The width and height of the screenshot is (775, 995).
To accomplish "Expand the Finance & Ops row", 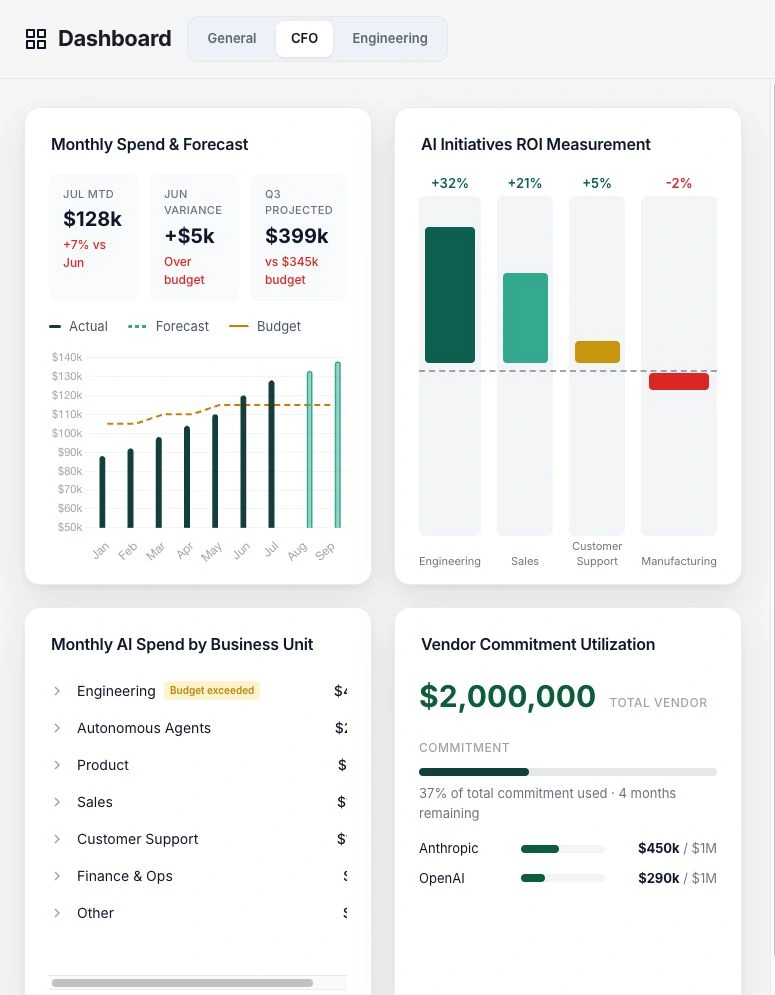I will pyautogui.click(x=57, y=876).
